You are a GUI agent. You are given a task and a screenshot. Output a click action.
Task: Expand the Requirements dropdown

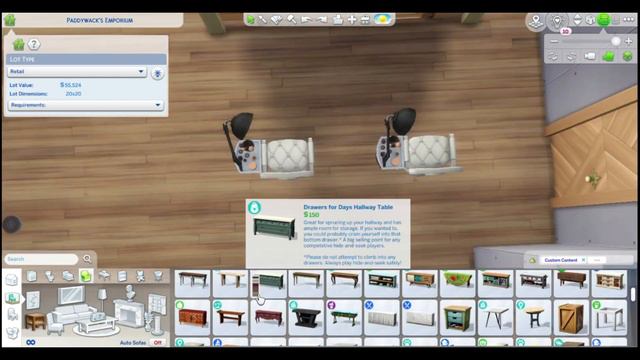coord(86,105)
